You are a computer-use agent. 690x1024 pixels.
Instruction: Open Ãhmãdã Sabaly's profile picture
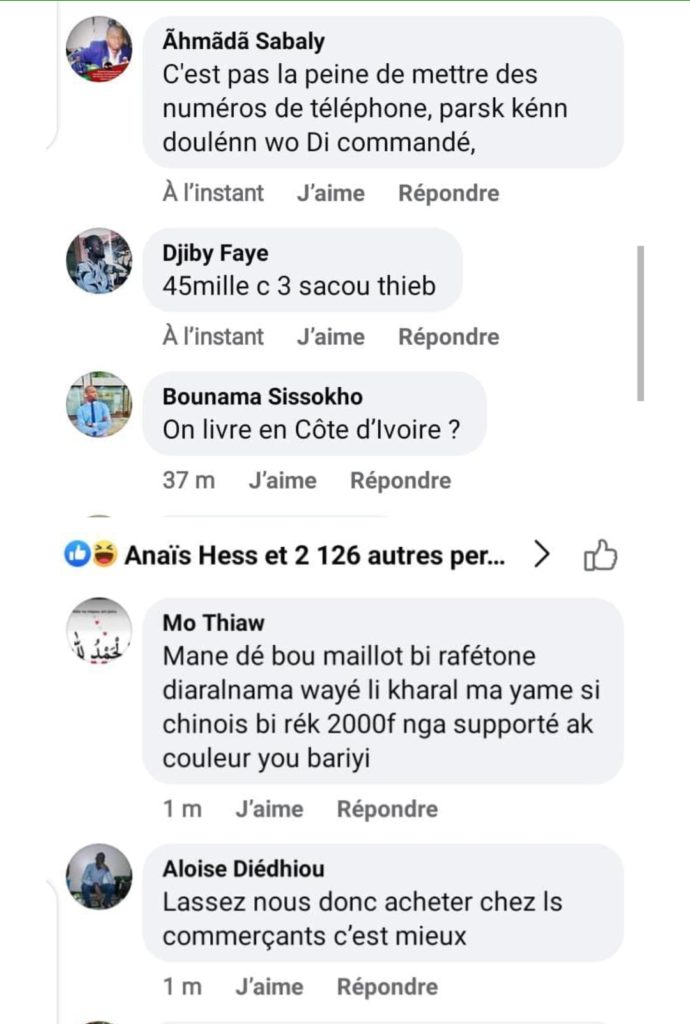click(x=99, y=49)
